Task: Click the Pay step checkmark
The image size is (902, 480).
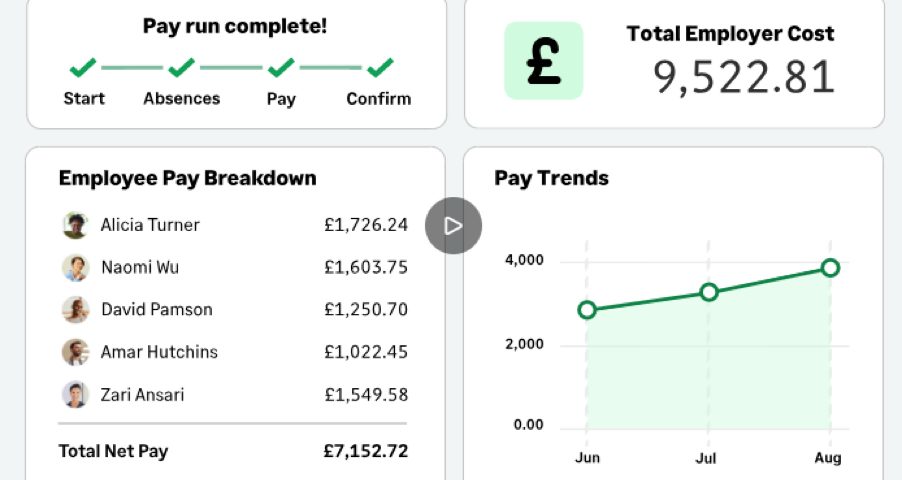Action: tap(281, 67)
